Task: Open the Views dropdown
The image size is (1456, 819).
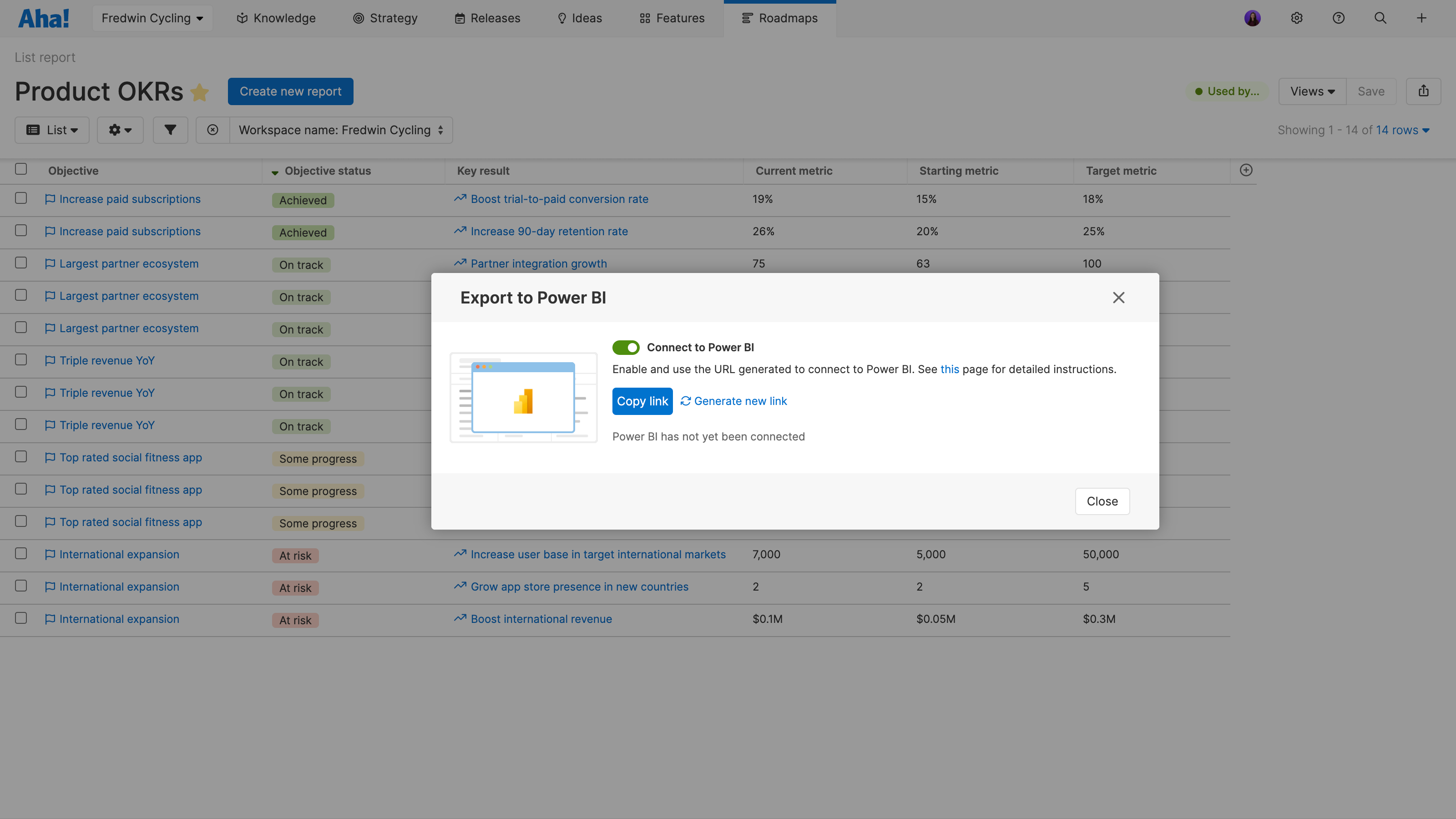Action: pos(1311,91)
